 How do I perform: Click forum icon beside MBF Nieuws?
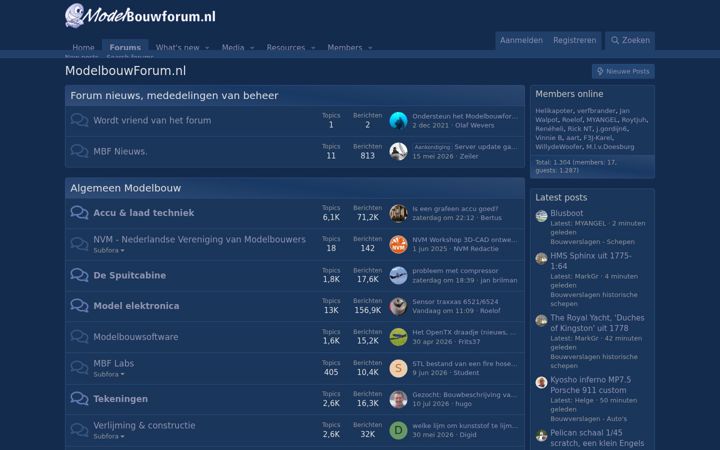pyautogui.click(x=79, y=151)
